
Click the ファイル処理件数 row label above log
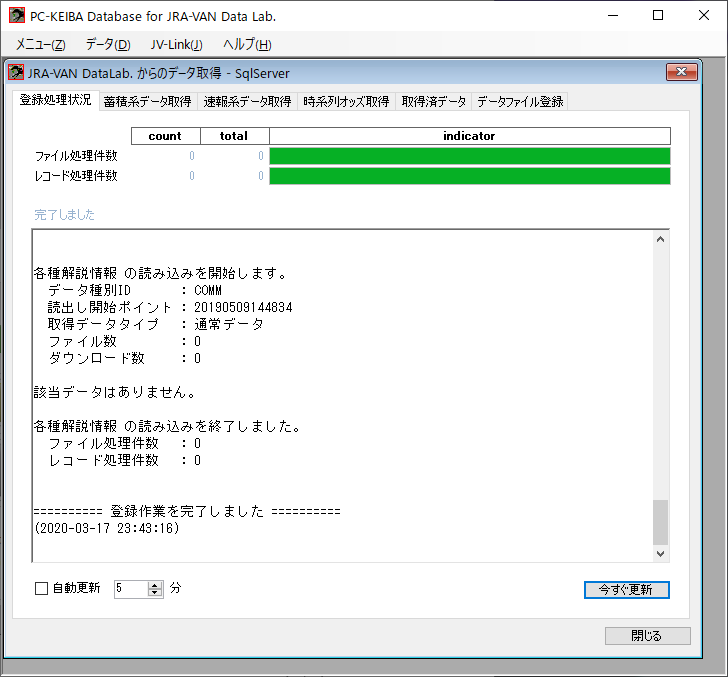[76, 156]
